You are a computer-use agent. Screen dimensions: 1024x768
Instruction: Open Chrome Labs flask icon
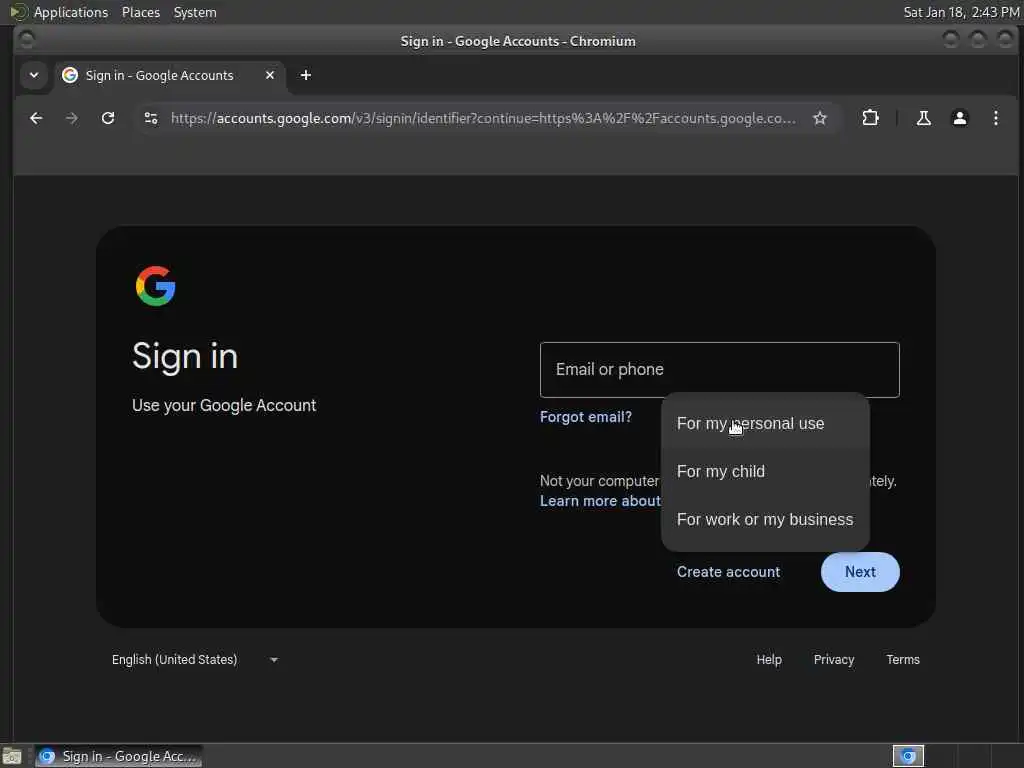923,118
